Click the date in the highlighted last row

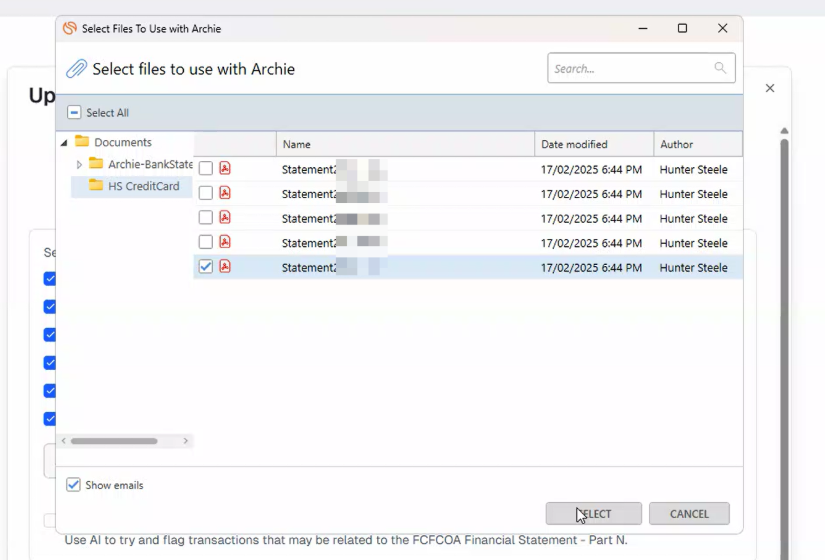[591, 267]
